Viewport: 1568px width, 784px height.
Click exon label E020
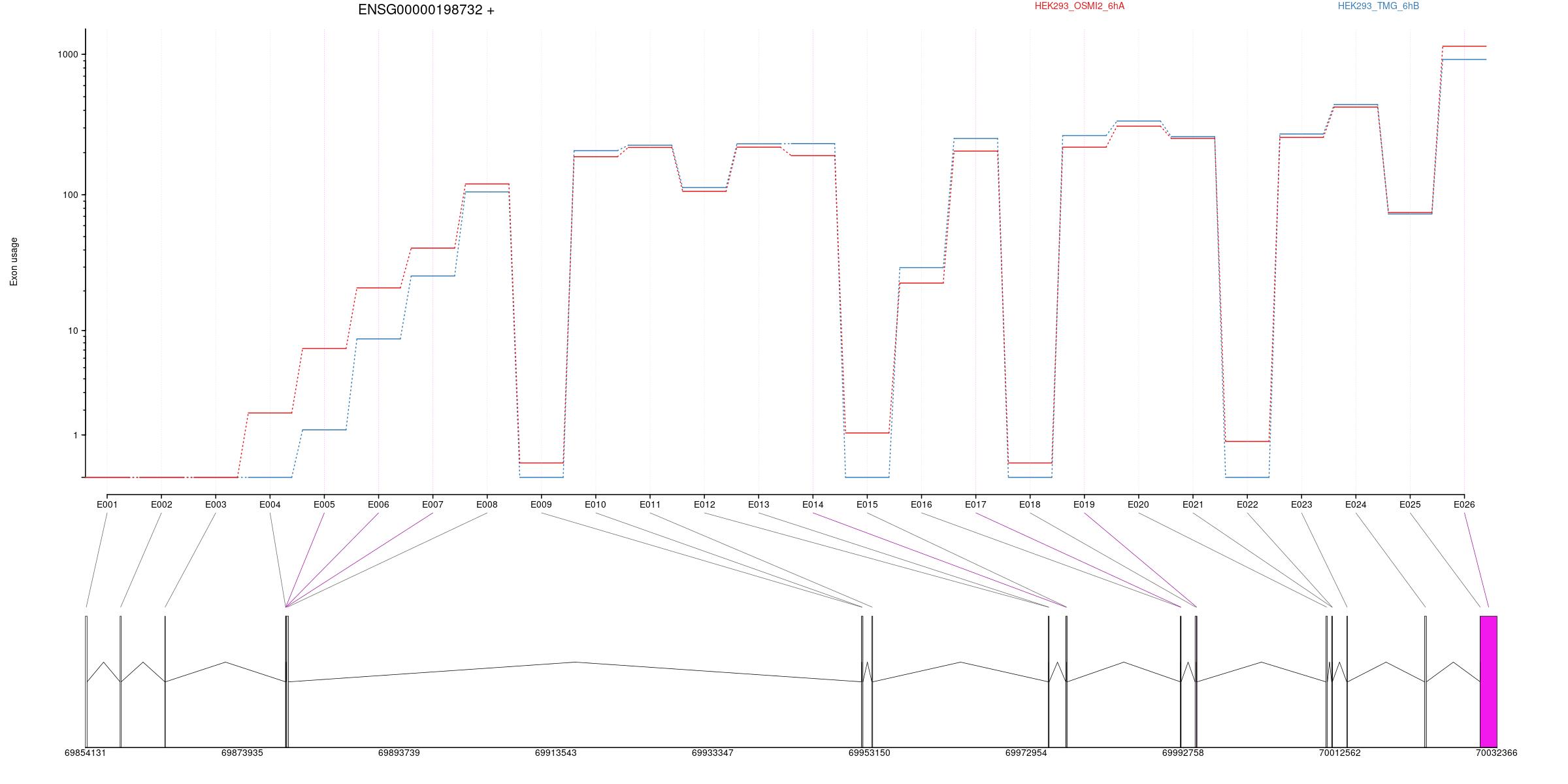point(1138,504)
